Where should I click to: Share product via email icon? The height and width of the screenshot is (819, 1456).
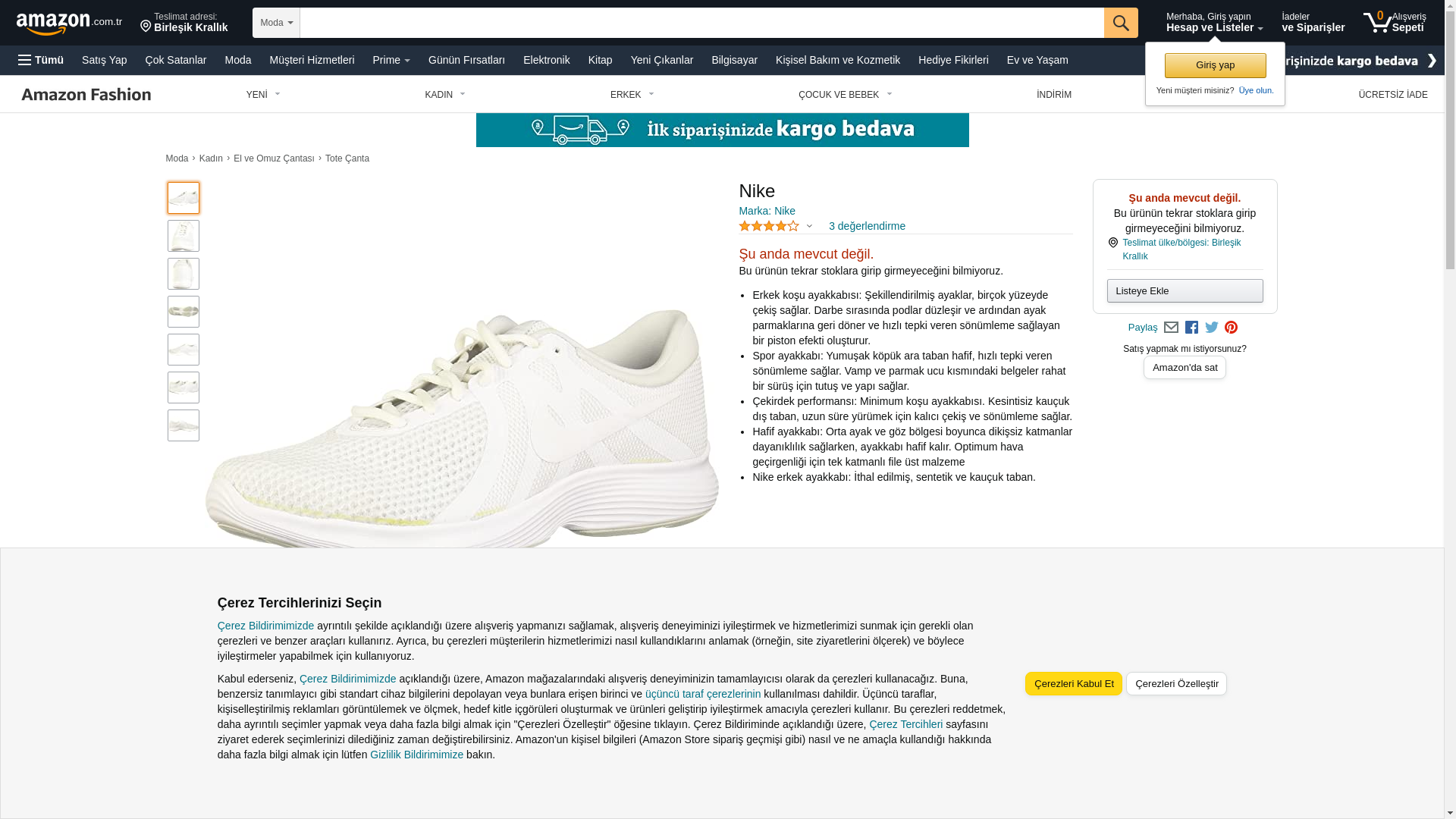pos(1171,328)
